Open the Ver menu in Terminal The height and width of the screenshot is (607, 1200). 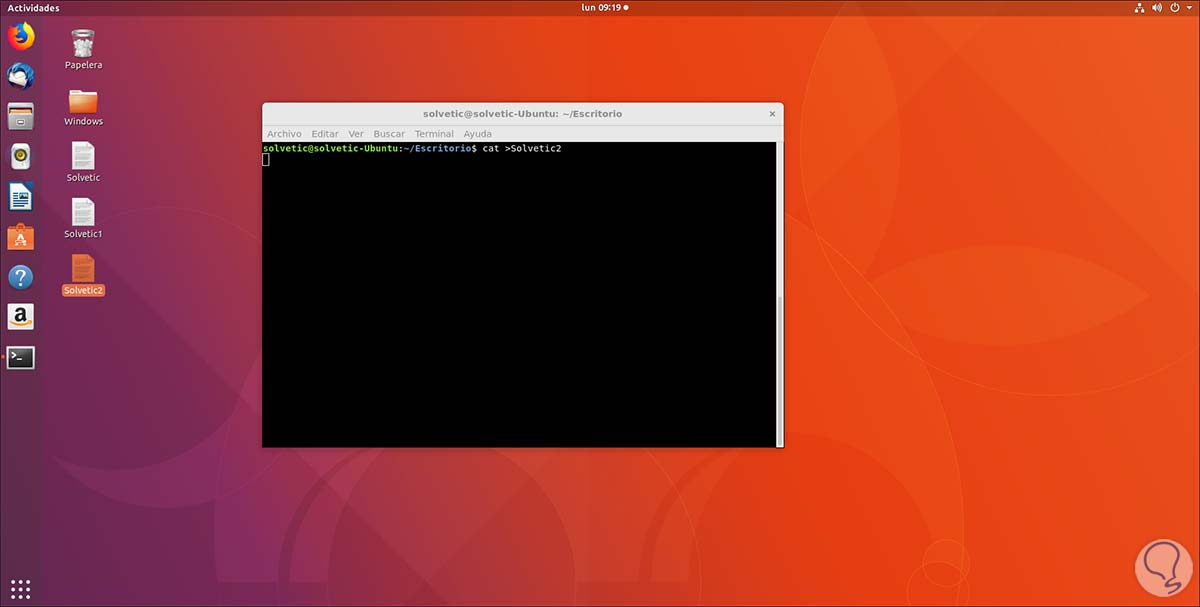click(356, 133)
